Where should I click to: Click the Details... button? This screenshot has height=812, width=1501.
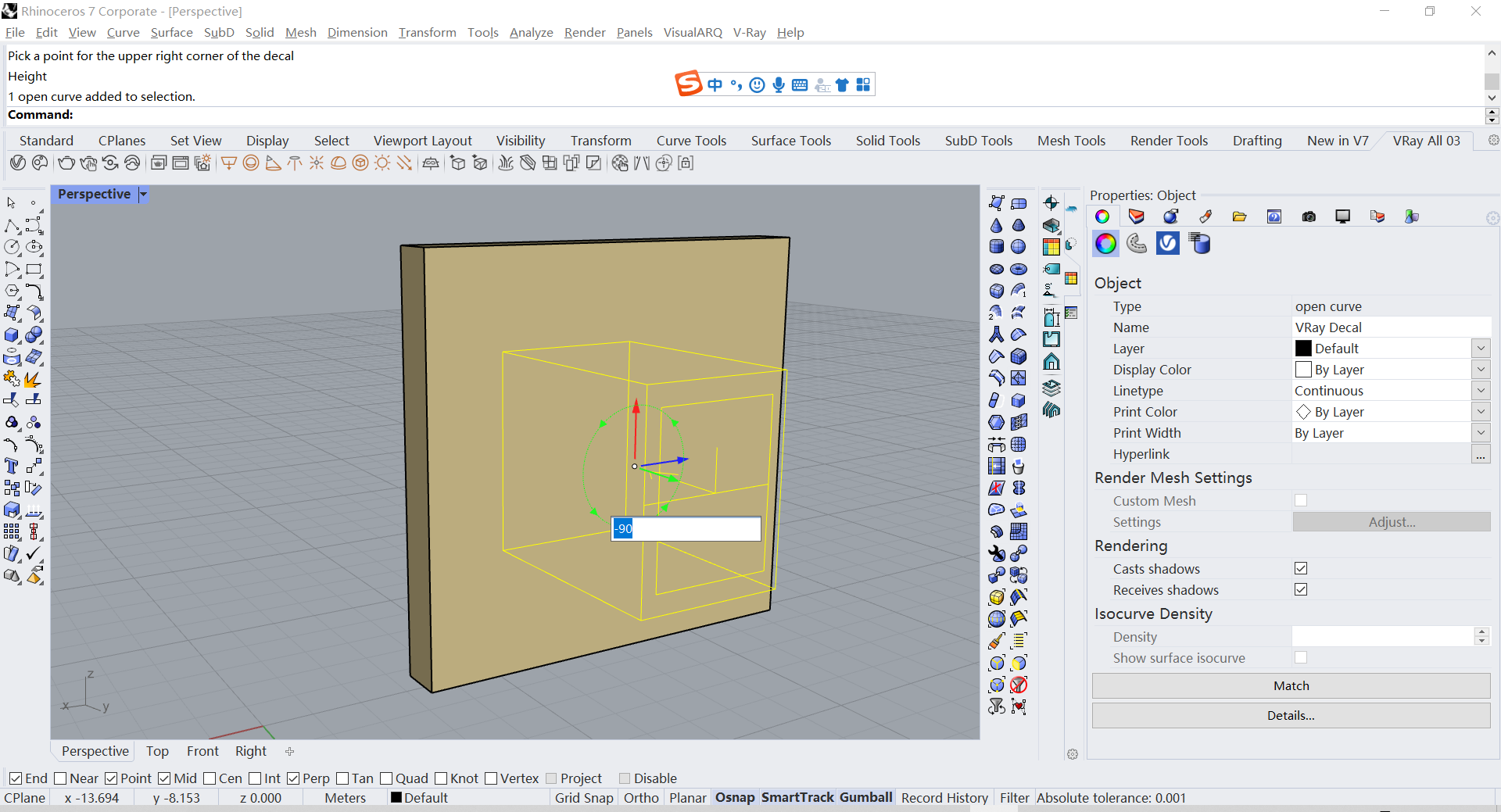click(x=1291, y=715)
